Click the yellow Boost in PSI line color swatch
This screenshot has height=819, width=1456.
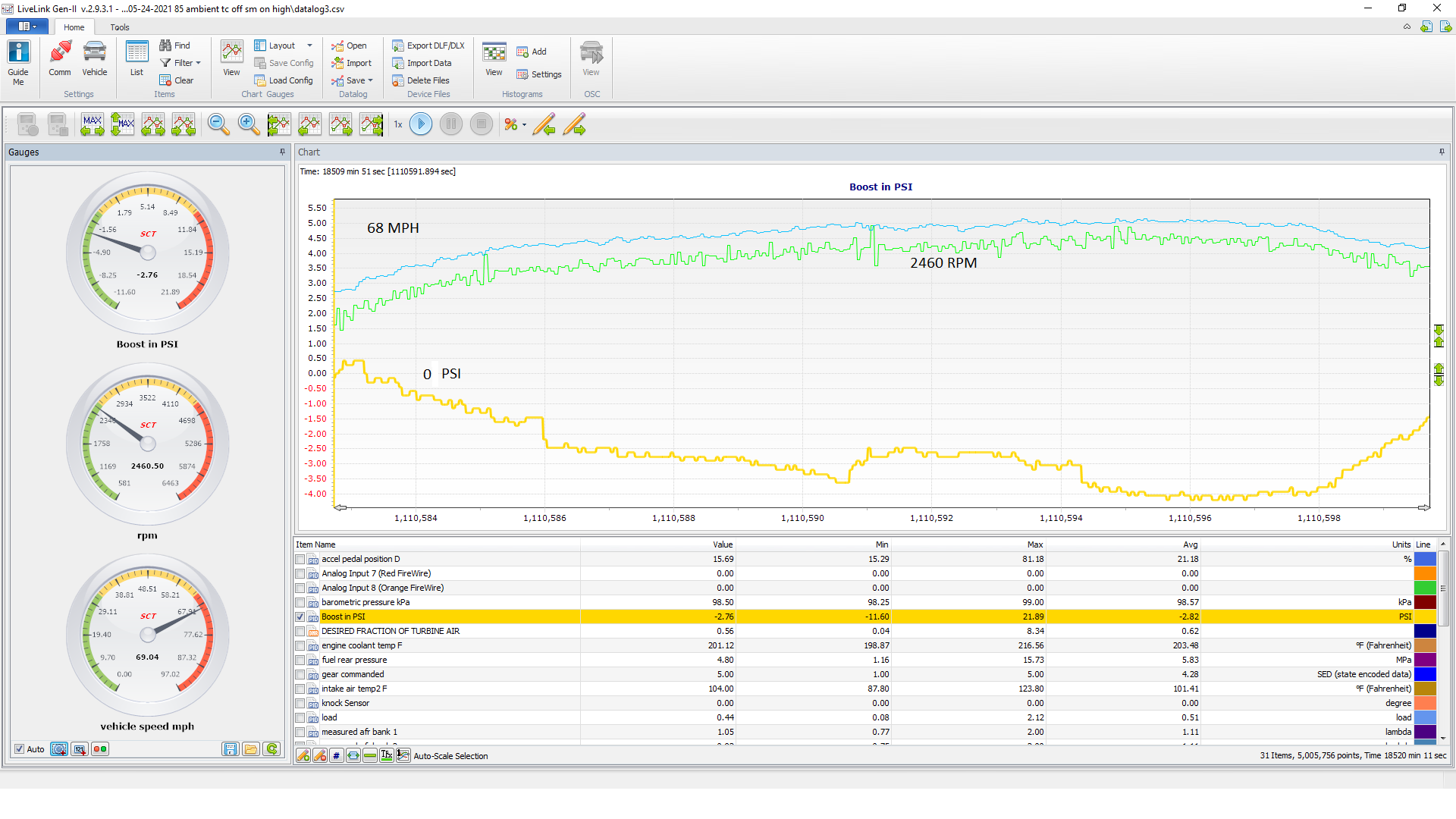point(1425,617)
